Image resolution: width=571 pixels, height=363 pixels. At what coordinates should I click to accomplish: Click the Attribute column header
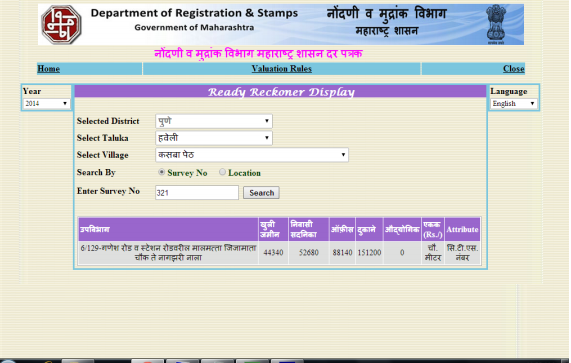(x=462, y=229)
